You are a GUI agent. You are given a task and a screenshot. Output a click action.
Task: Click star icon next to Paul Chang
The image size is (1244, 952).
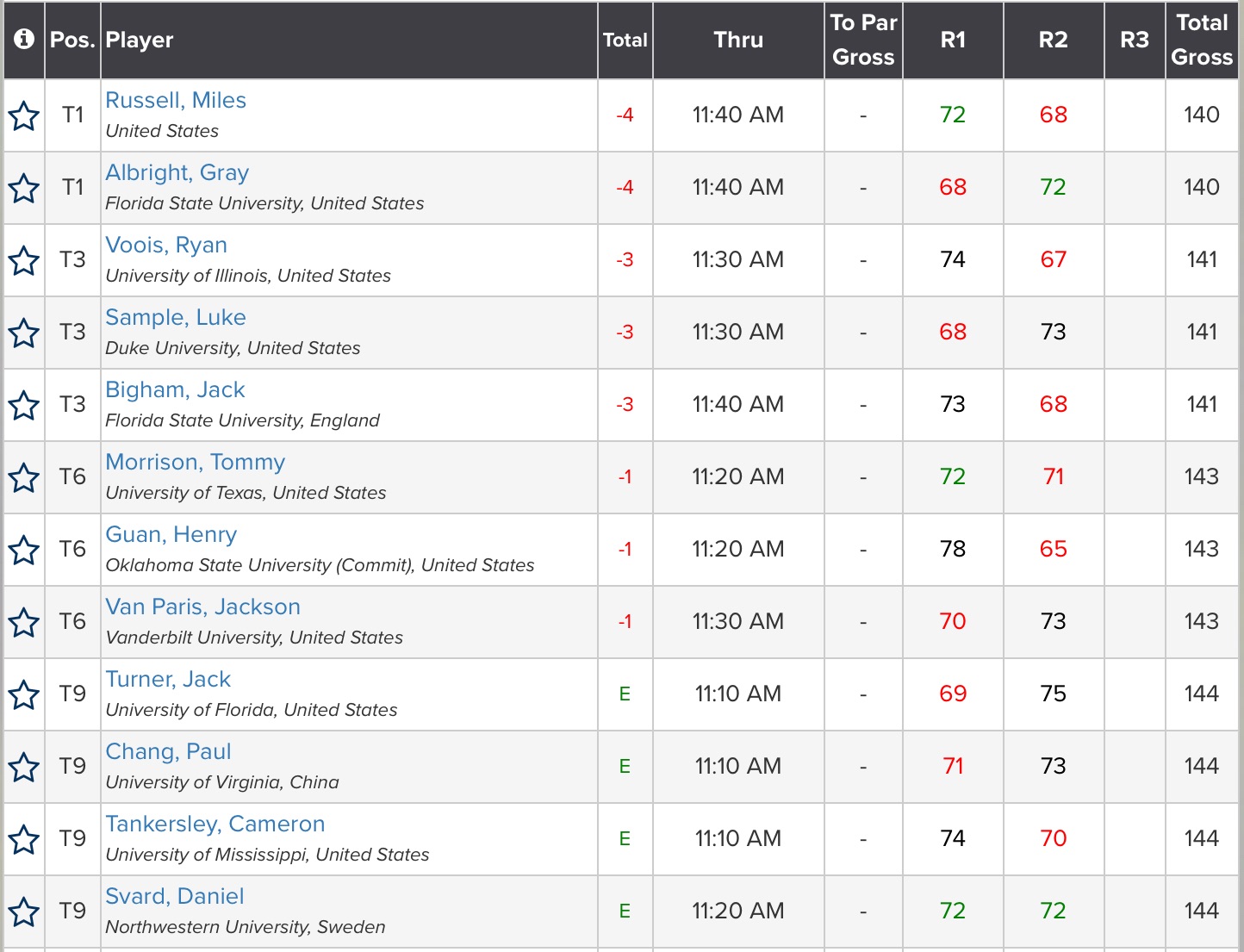click(24, 768)
